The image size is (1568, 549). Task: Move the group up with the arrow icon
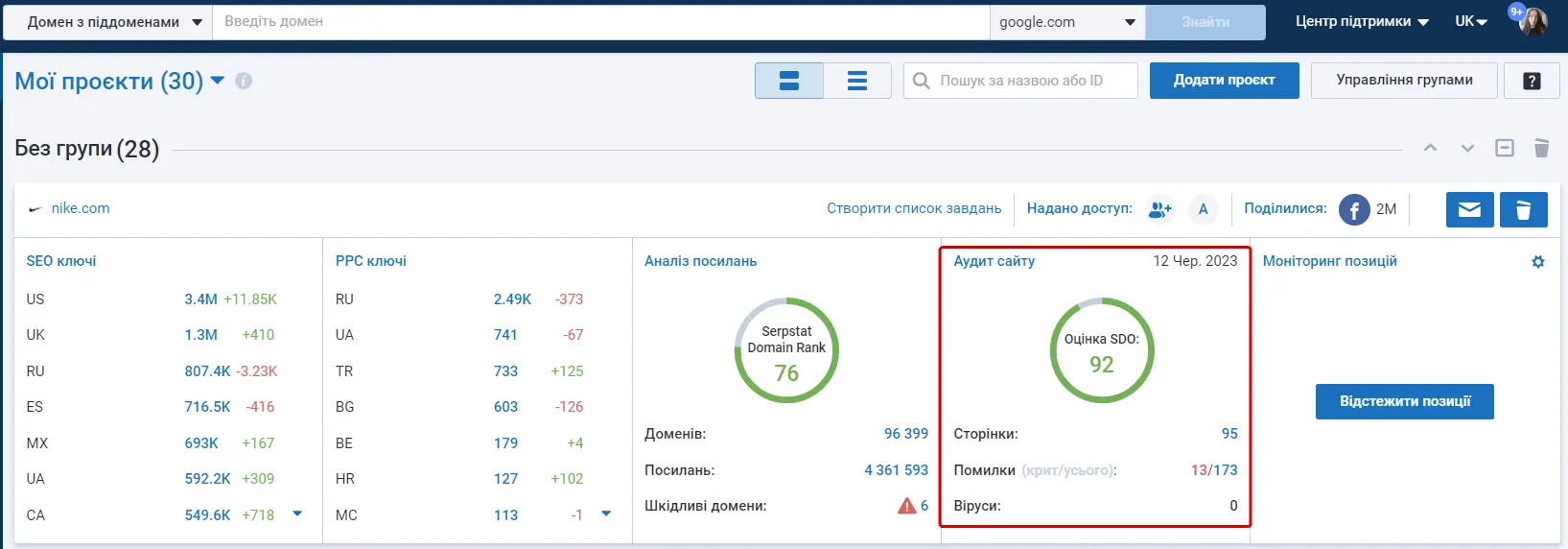tap(1430, 148)
